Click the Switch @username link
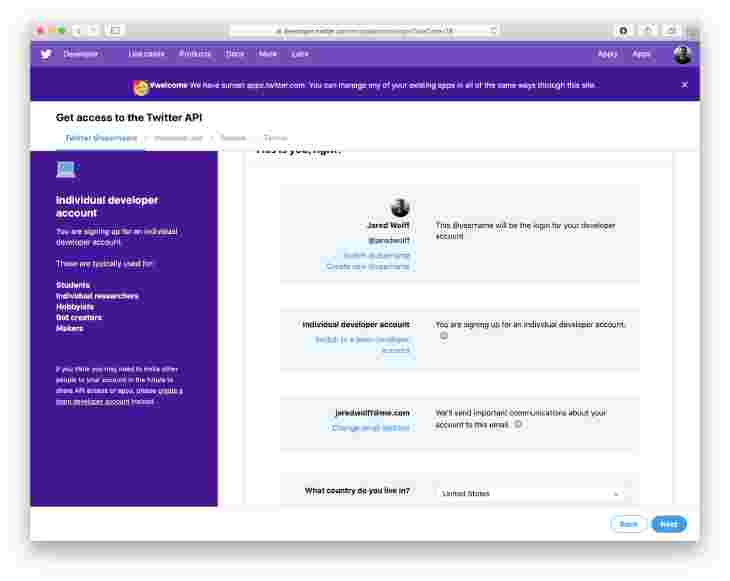Viewport: 730px width, 581px height. (x=377, y=255)
